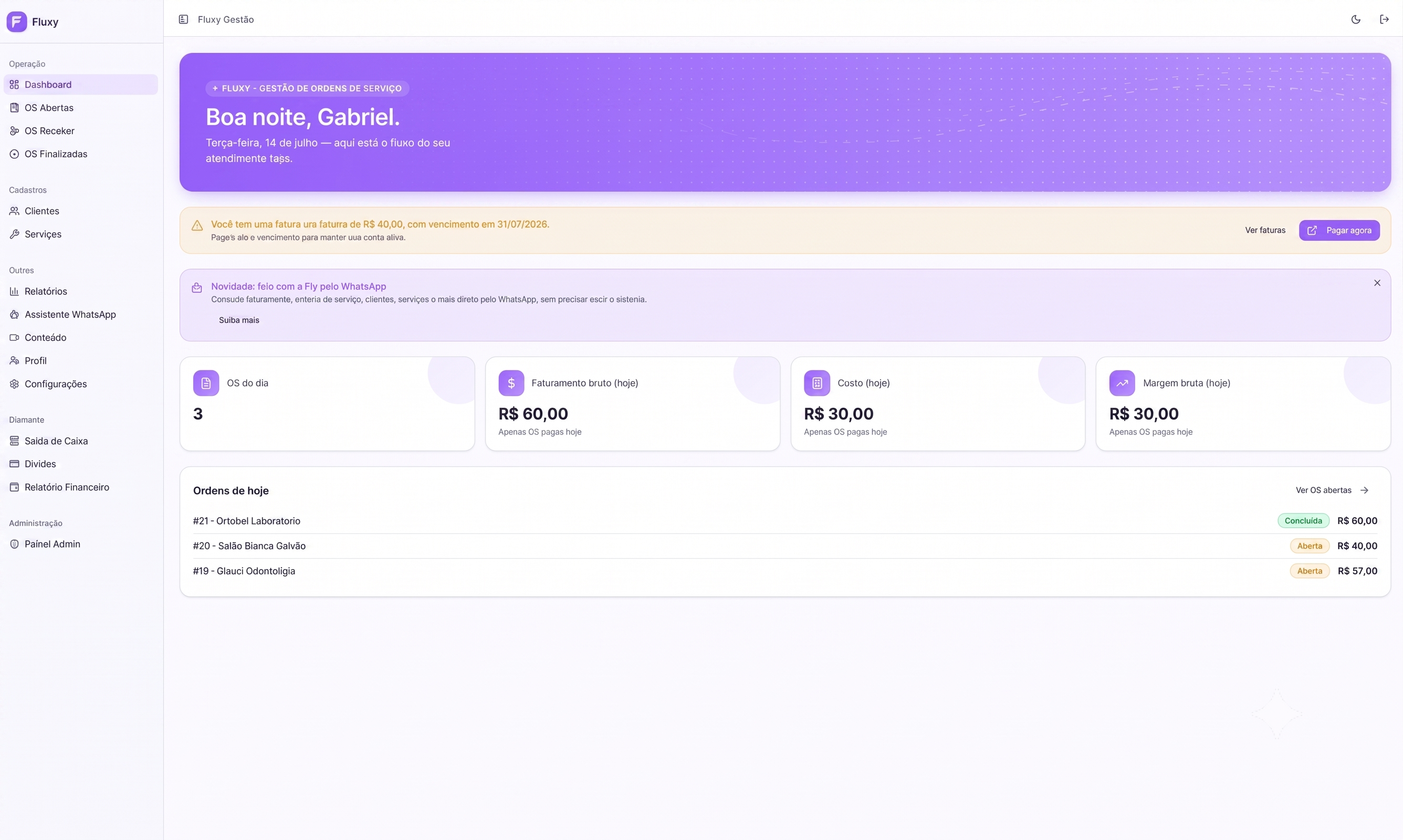1403x840 pixels.
Task: Click the R$ 57,00 order value
Action: (x=1357, y=571)
